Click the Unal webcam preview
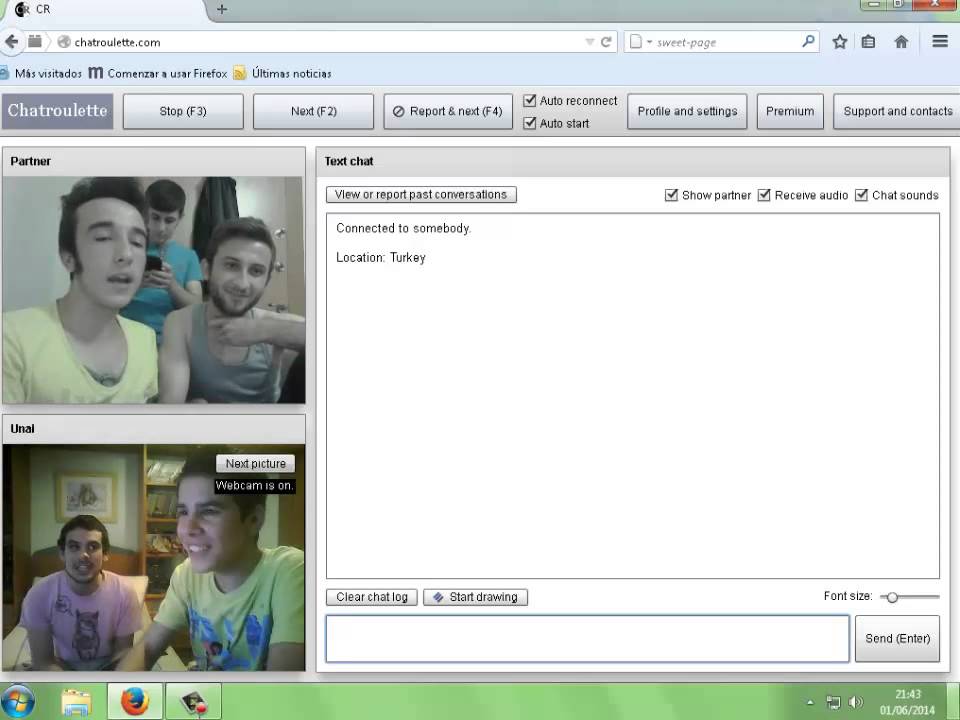The height and width of the screenshot is (720, 960). [x=154, y=558]
